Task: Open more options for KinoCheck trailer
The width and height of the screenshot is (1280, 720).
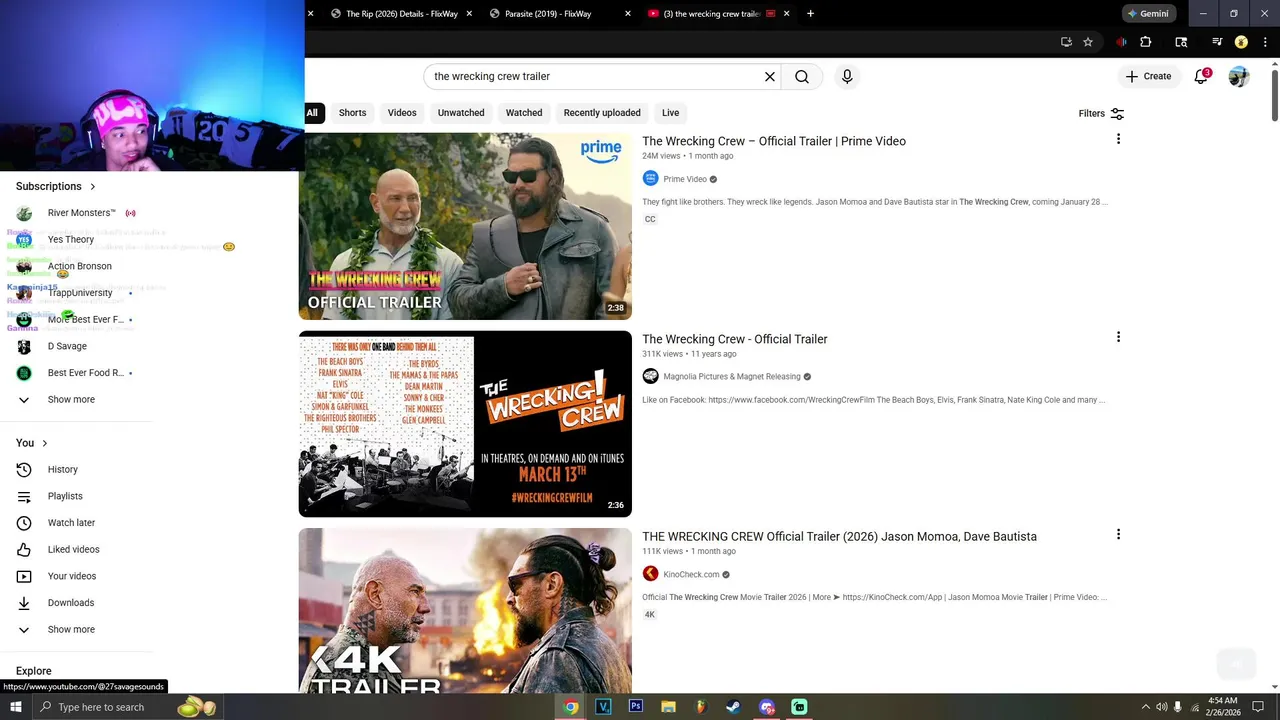Action: coord(1118,535)
